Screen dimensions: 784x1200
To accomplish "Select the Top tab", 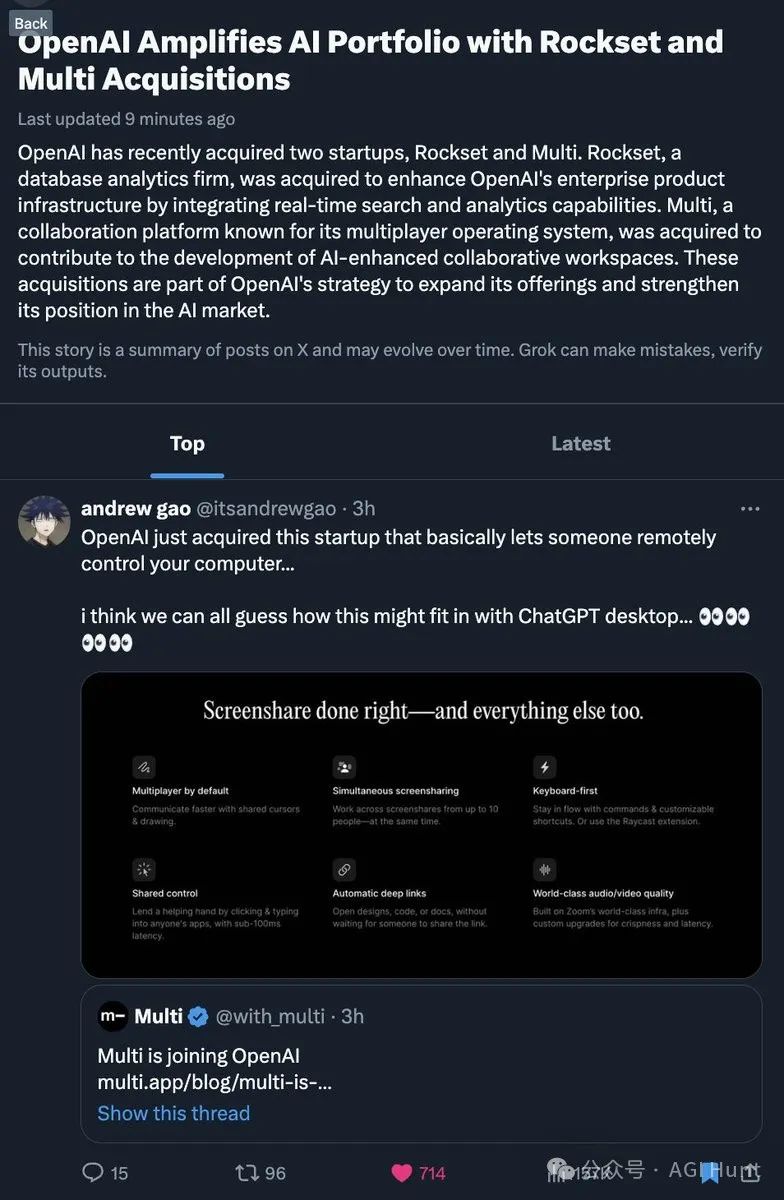I will pyautogui.click(x=187, y=444).
